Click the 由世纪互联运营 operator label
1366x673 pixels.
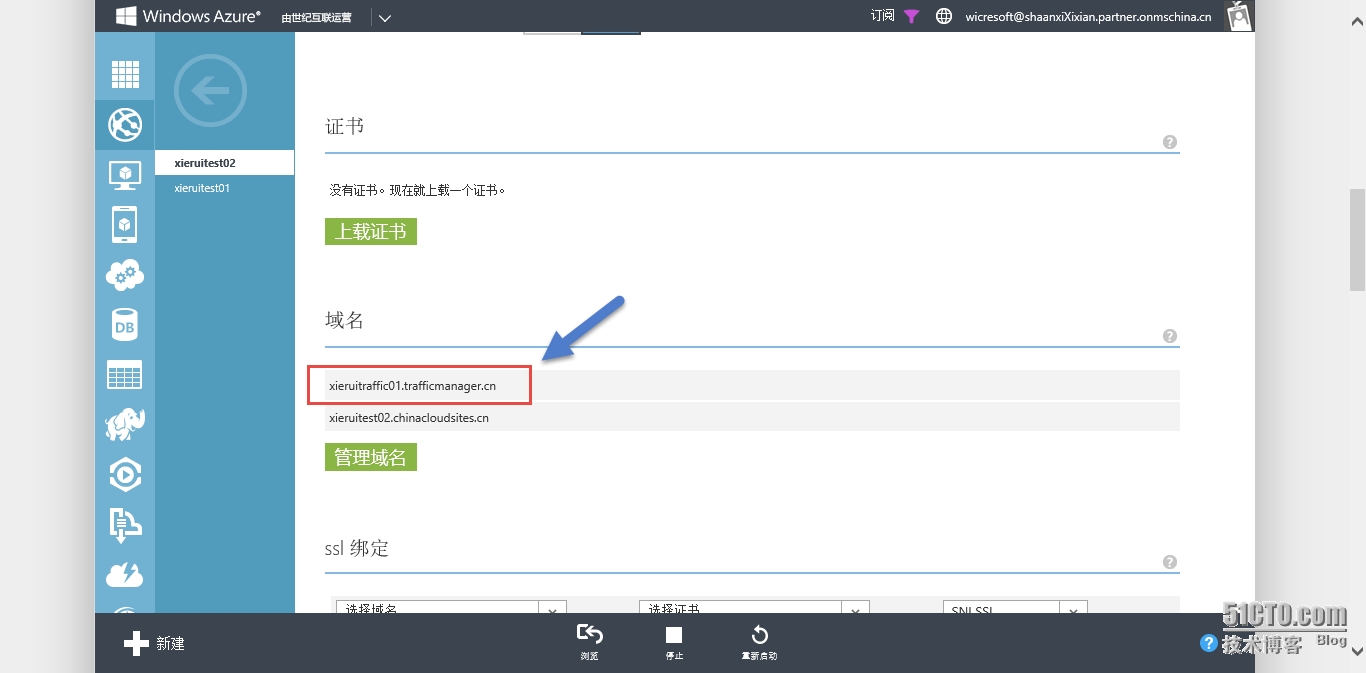click(x=316, y=17)
